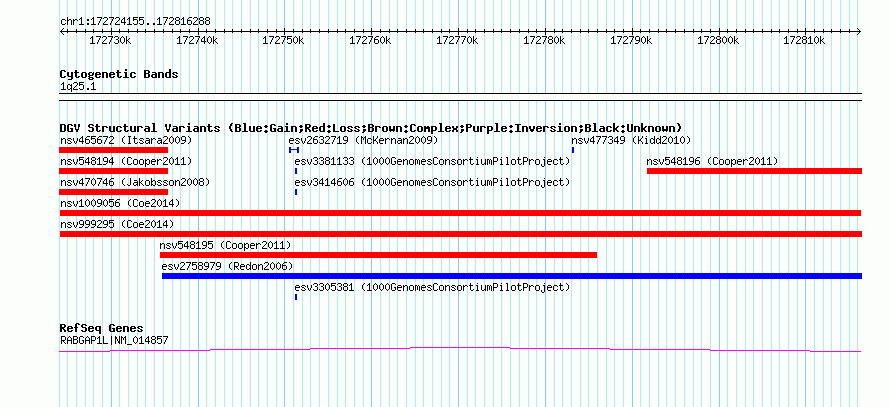The width and height of the screenshot is (890, 407).
Task: Click the 172810k ruler label
Action: pyautogui.click(x=804, y=41)
